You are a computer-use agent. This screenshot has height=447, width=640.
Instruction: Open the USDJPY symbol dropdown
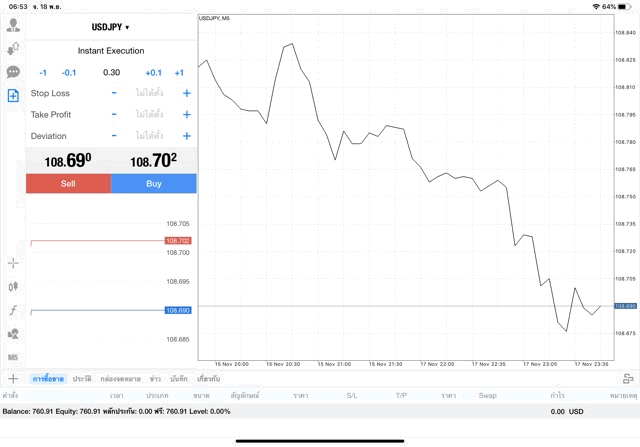[x=110, y=27]
